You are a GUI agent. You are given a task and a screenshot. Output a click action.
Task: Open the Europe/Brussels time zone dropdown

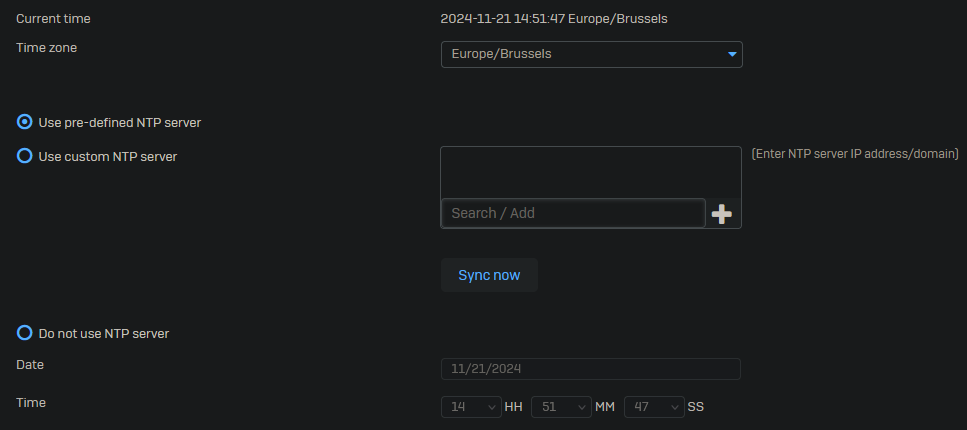pos(590,54)
